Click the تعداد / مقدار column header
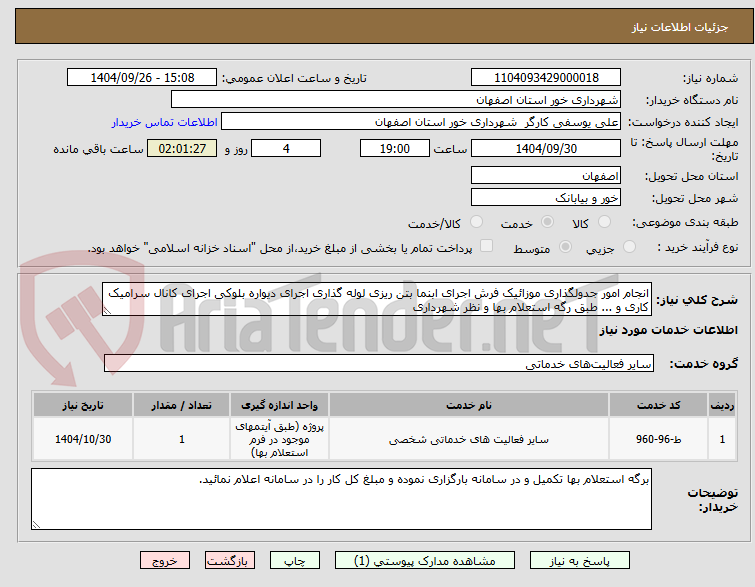Viewport: 755px width, 587px height. pos(182,405)
